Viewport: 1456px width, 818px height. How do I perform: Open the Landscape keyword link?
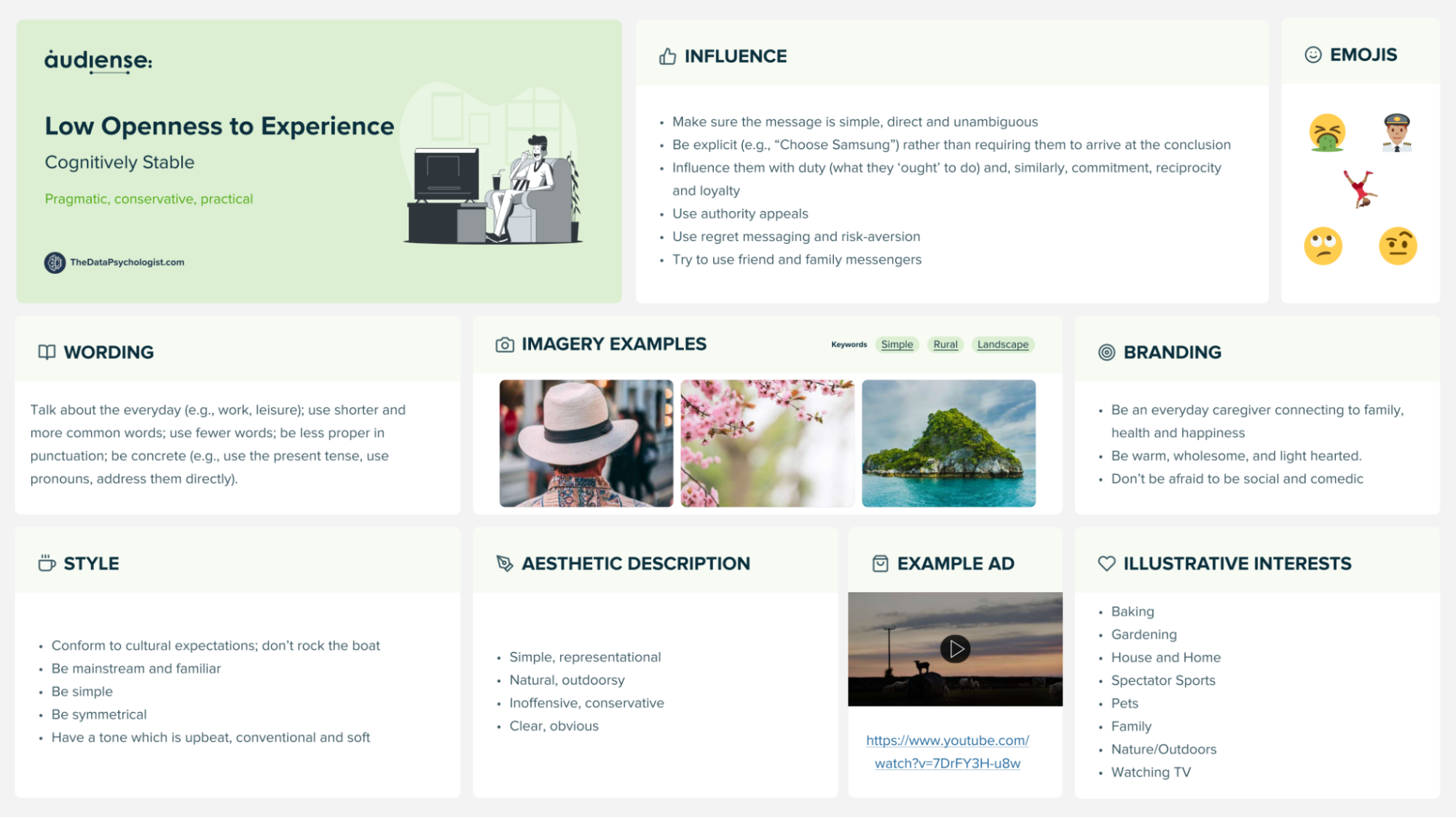[x=1003, y=345]
